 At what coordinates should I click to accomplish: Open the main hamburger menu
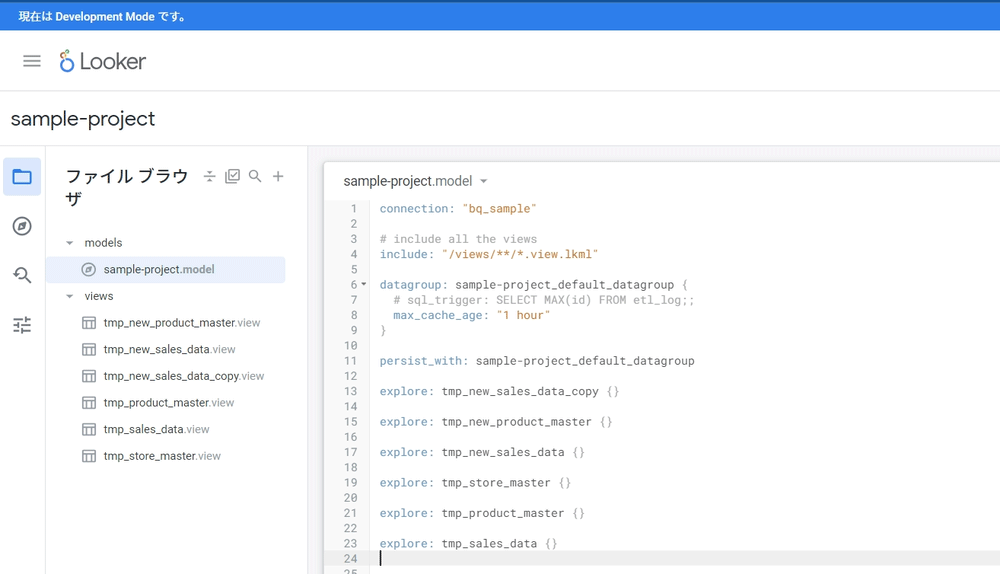pyautogui.click(x=32, y=61)
